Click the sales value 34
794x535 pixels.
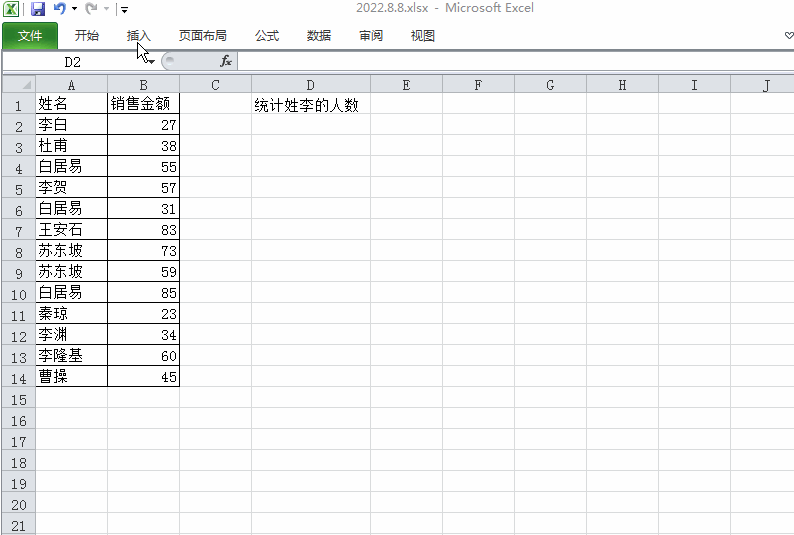143,335
